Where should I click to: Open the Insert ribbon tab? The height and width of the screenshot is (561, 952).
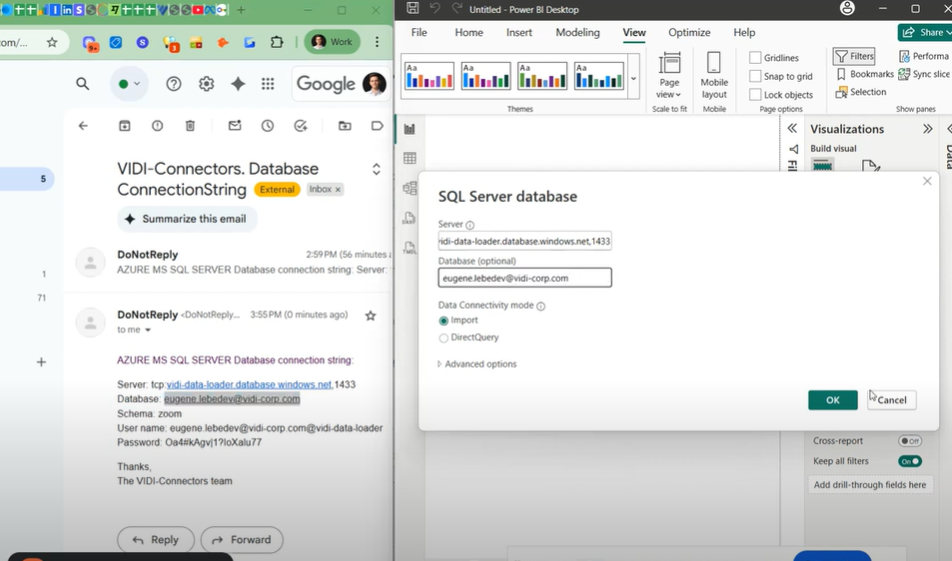(x=519, y=33)
